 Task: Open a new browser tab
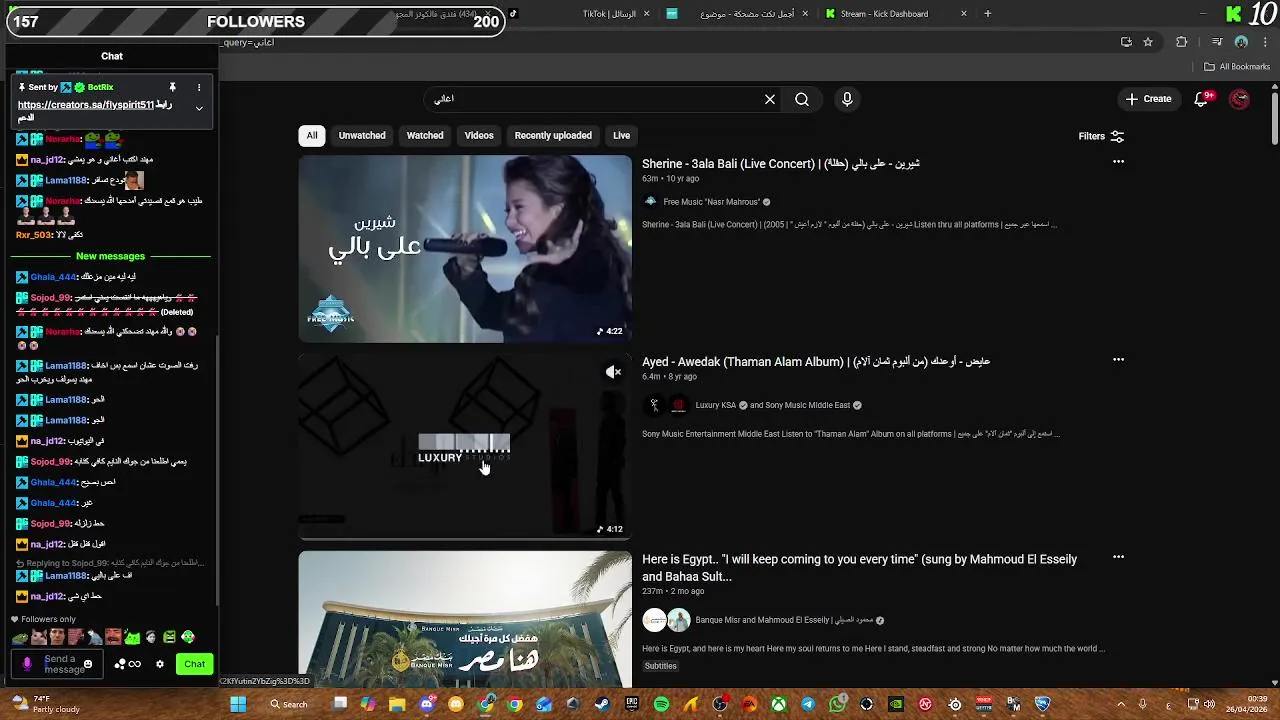coord(987,14)
